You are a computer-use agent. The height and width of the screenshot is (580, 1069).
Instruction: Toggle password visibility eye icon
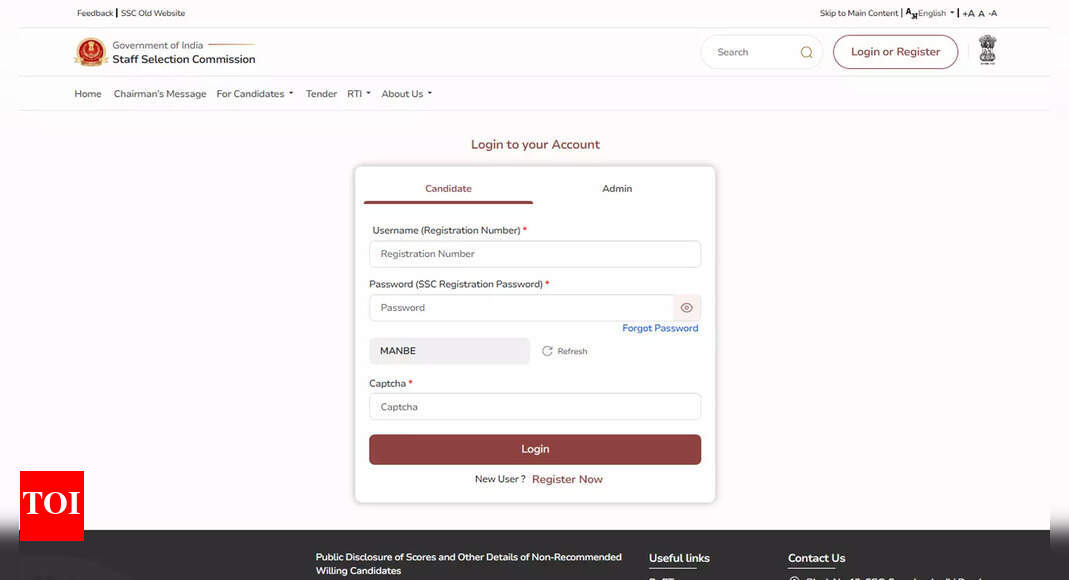[x=686, y=308]
